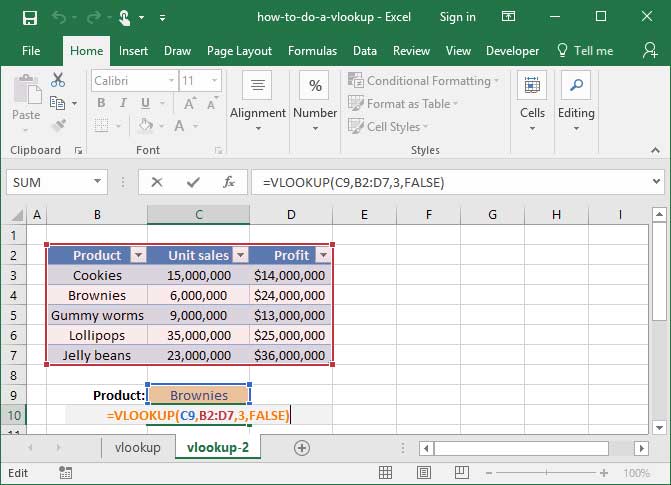Click the Font Color A button
The width and height of the screenshot is (671, 485).
pyautogui.click(x=179, y=126)
